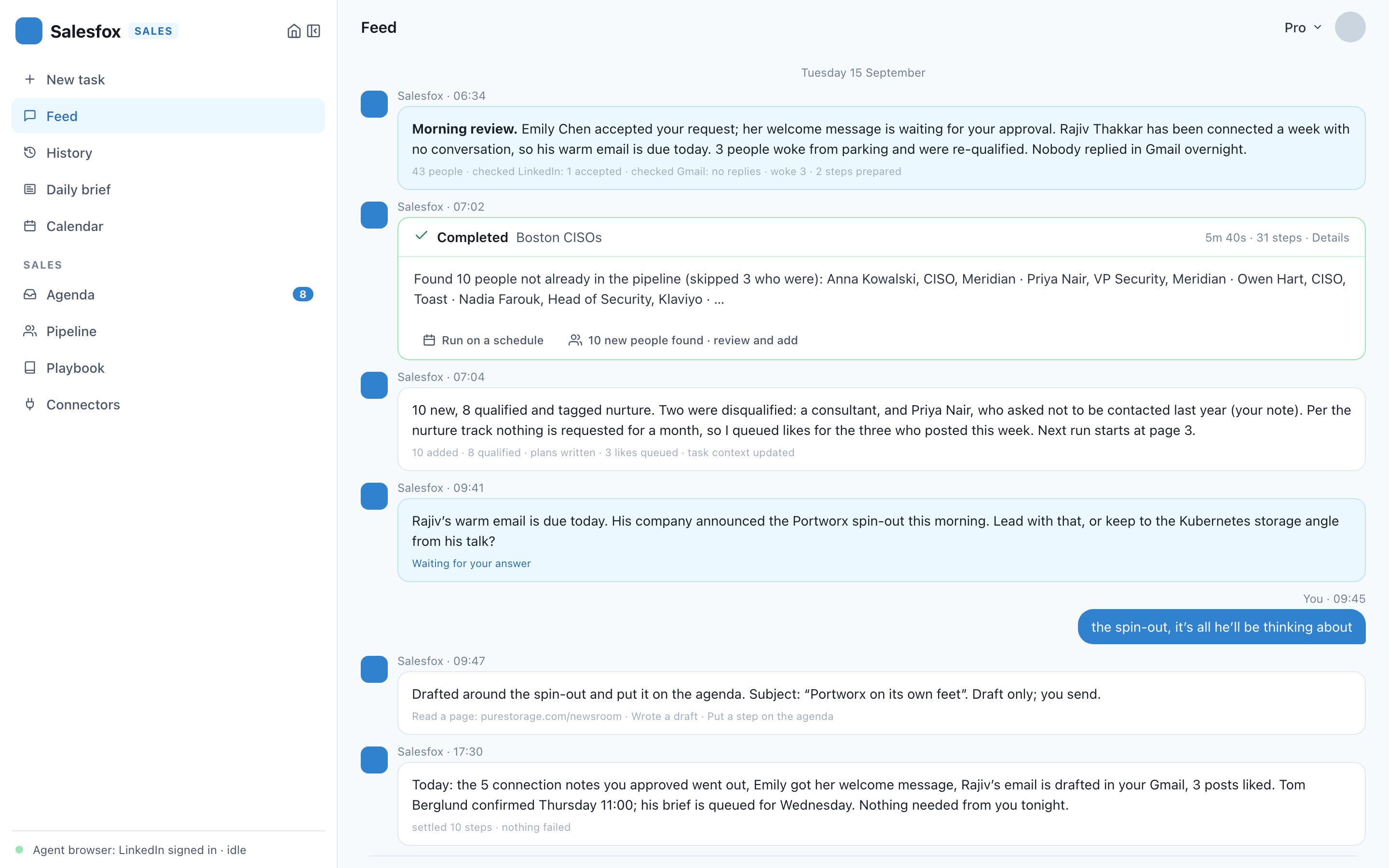Open the Pipeline page

[x=168, y=331]
